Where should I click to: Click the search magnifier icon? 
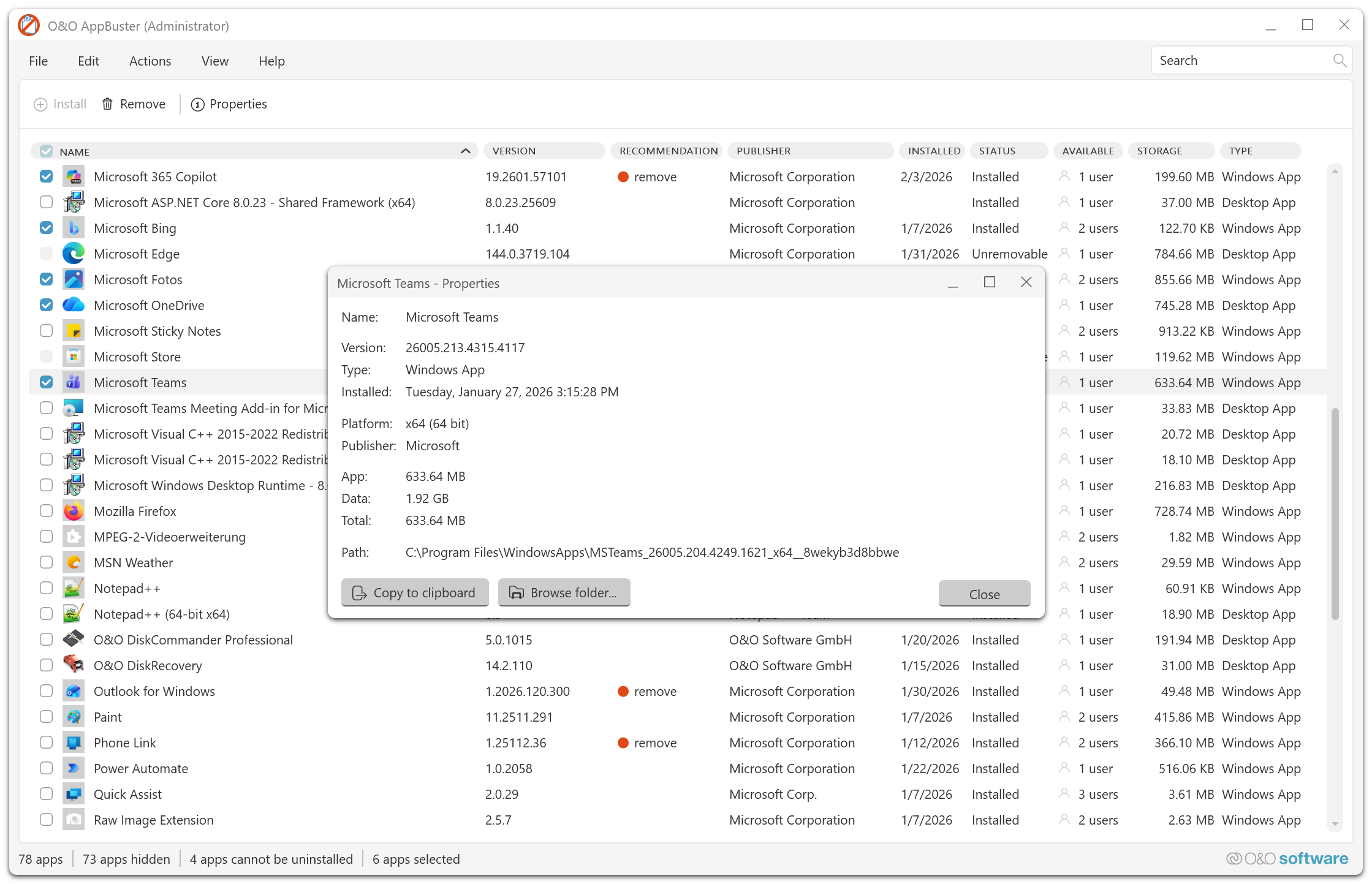click(x=1339, y=61)
